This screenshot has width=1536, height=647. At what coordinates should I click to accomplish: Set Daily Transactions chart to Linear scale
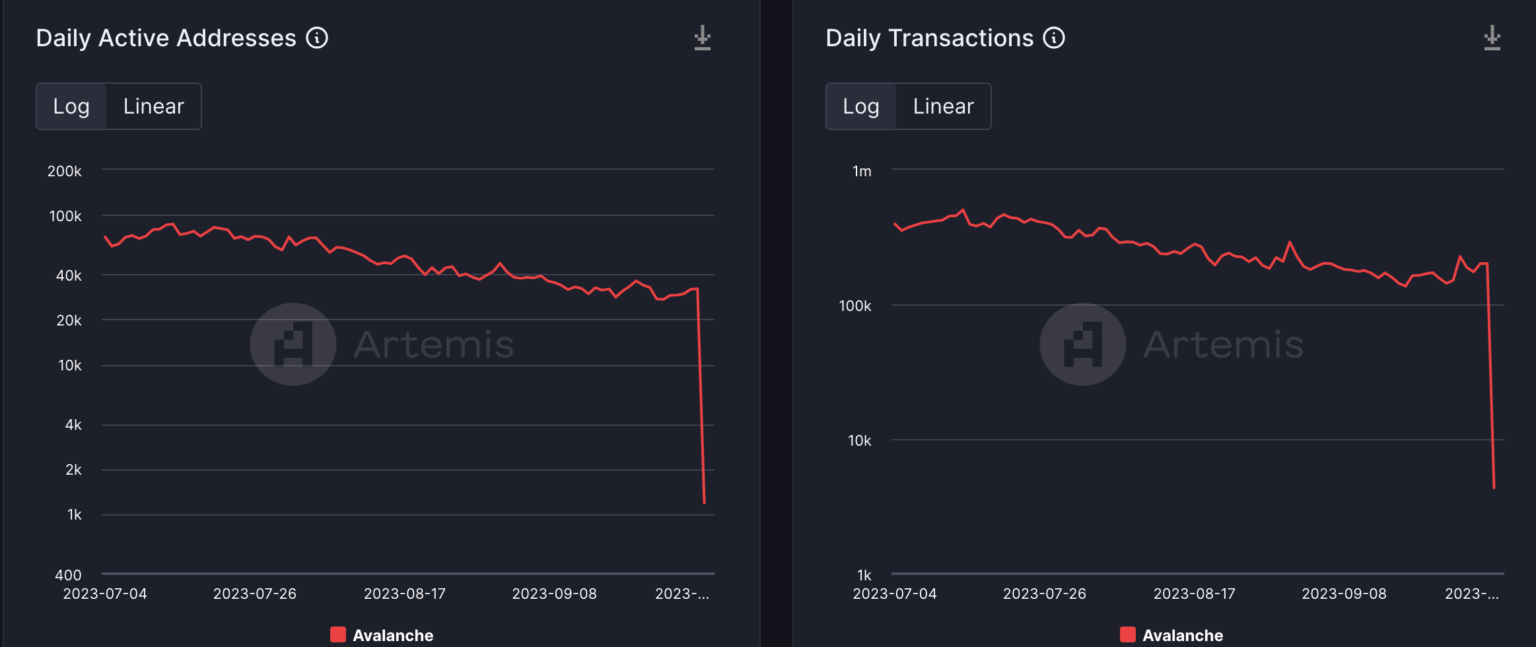(943, 107)
